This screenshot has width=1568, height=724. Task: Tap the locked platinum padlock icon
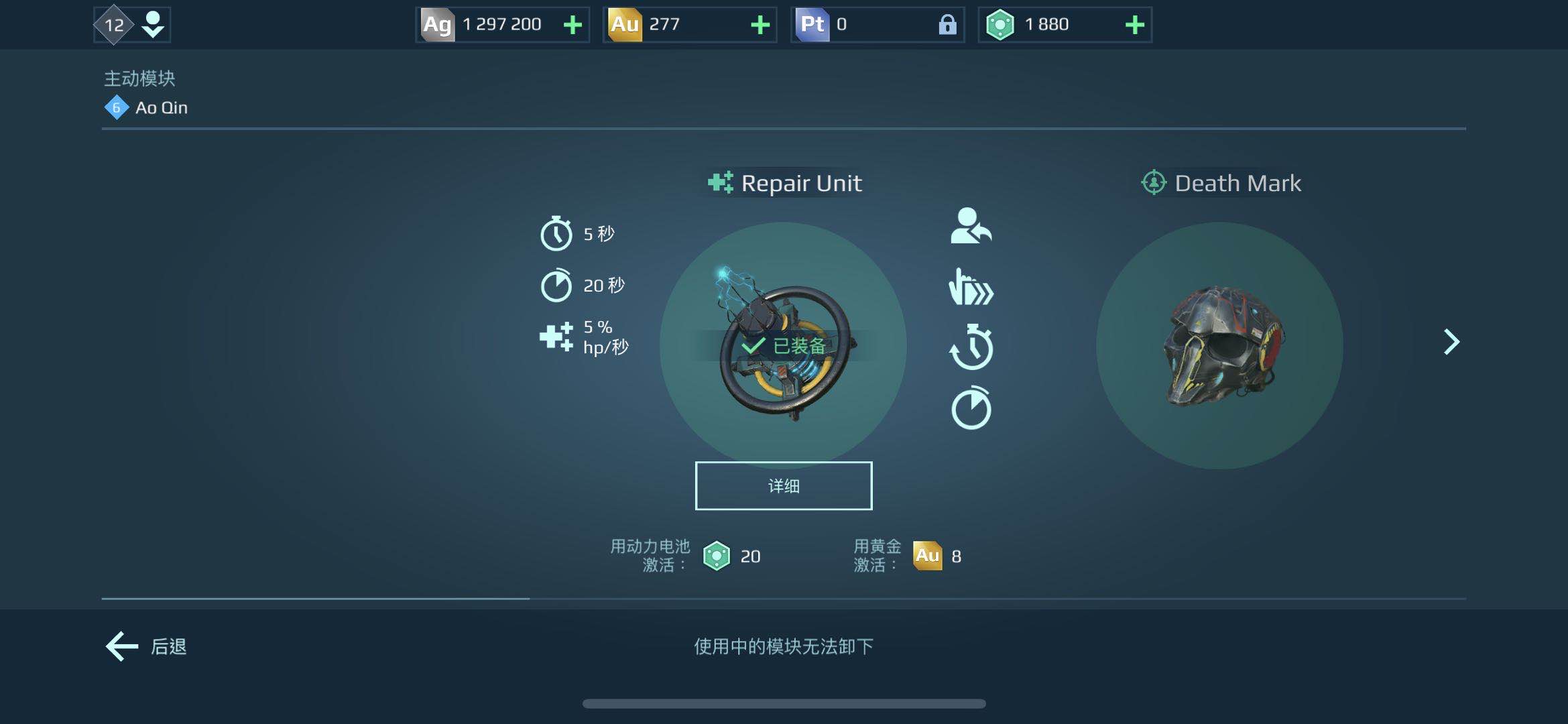(x=947, y=25)
